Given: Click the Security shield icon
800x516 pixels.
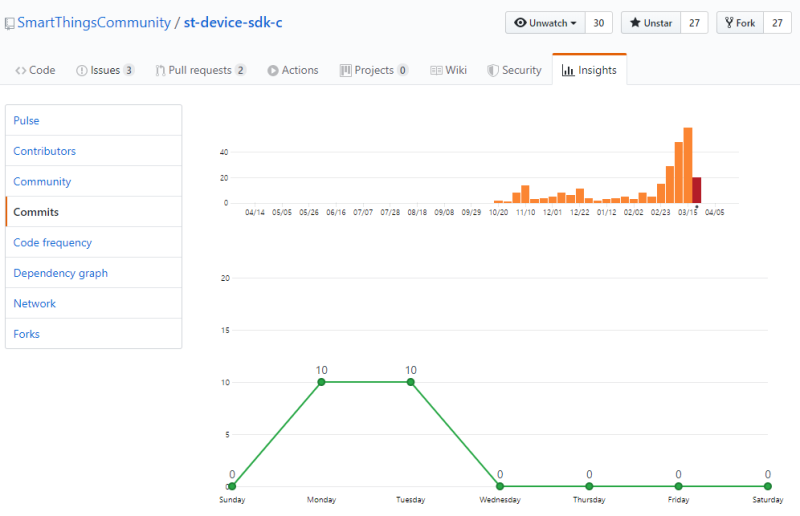Looking at the screenshot, I should (x=492, y=70).
